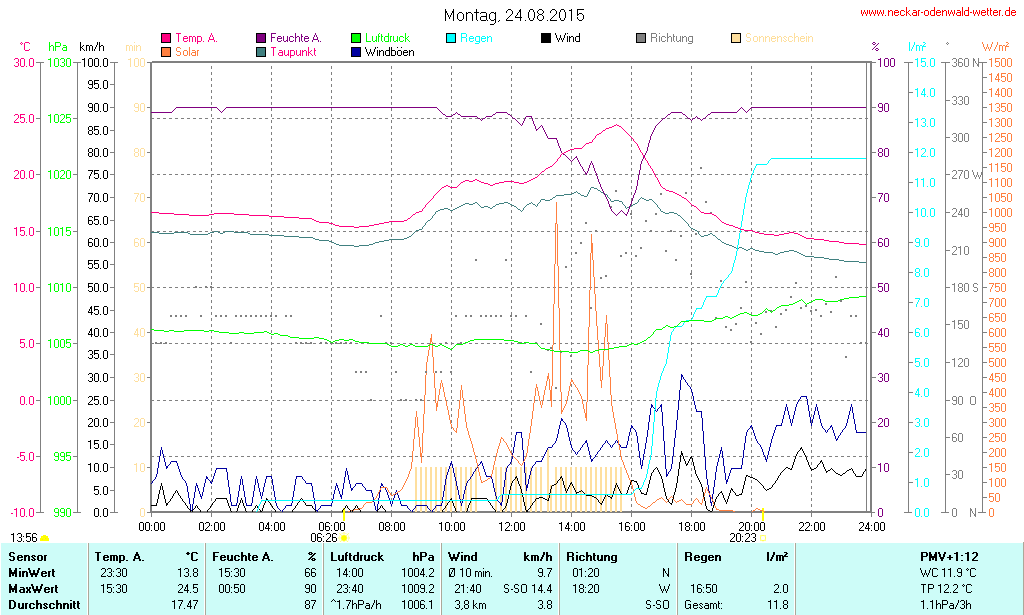Click the teal Taupunkt legend square

[x=262, y=51]
